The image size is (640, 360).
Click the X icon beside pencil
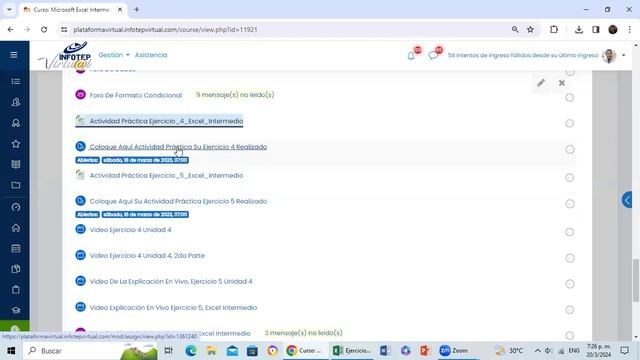(562, 83)
